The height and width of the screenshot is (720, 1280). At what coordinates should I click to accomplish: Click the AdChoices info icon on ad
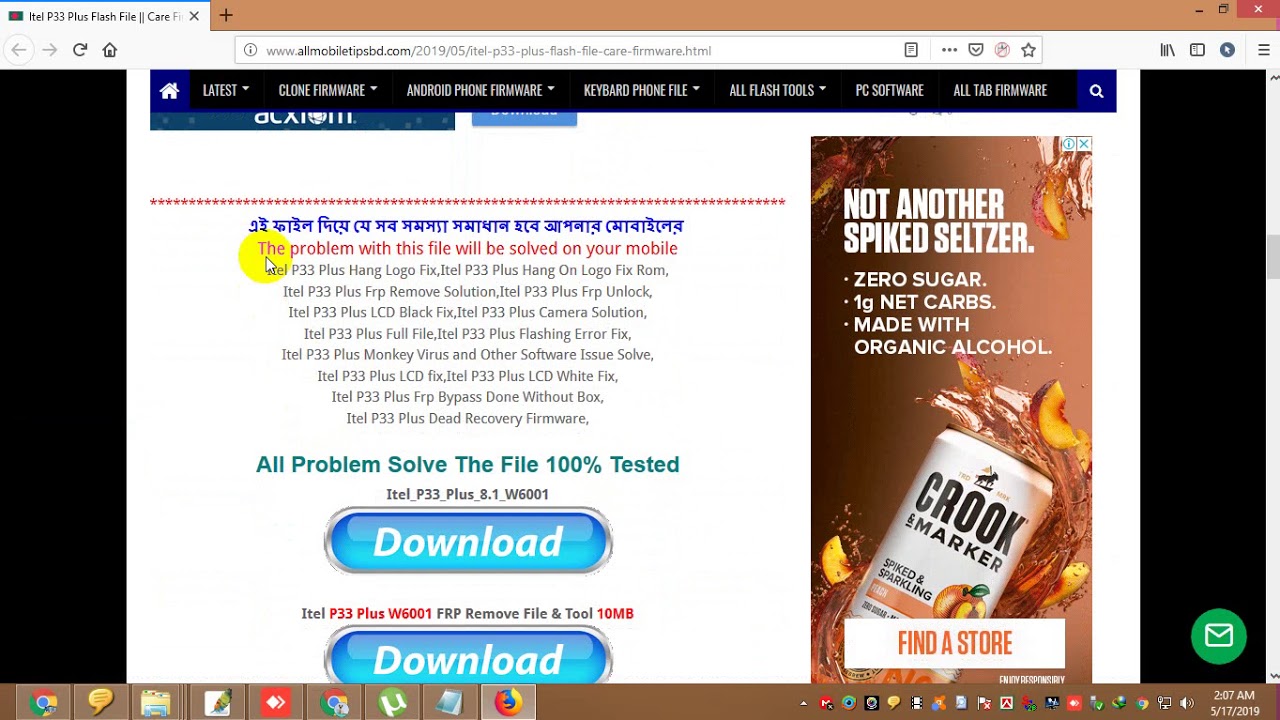click(1069, 144)
